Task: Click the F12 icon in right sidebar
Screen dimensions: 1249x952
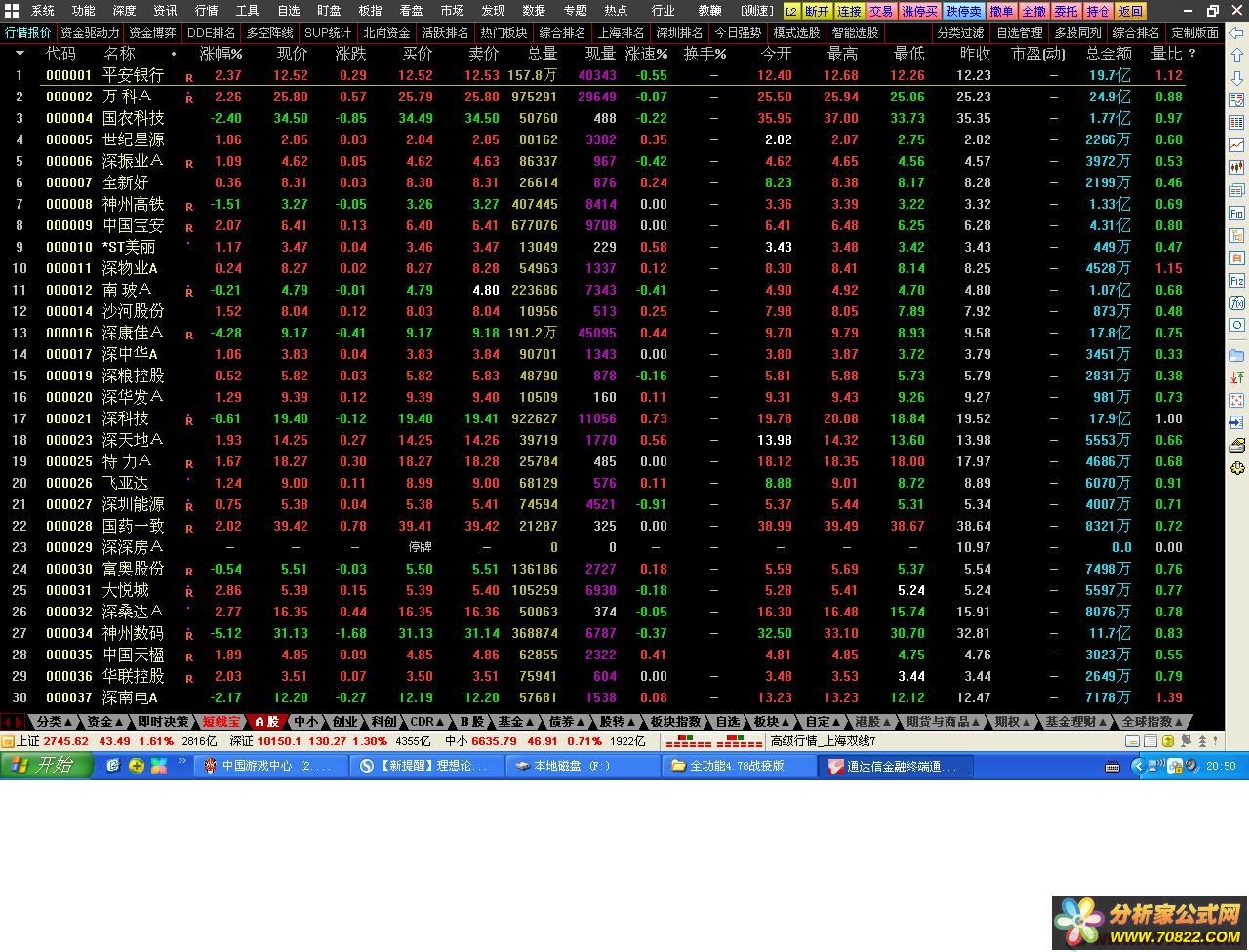Action: pyautogui.click(x=1237, y=281)
